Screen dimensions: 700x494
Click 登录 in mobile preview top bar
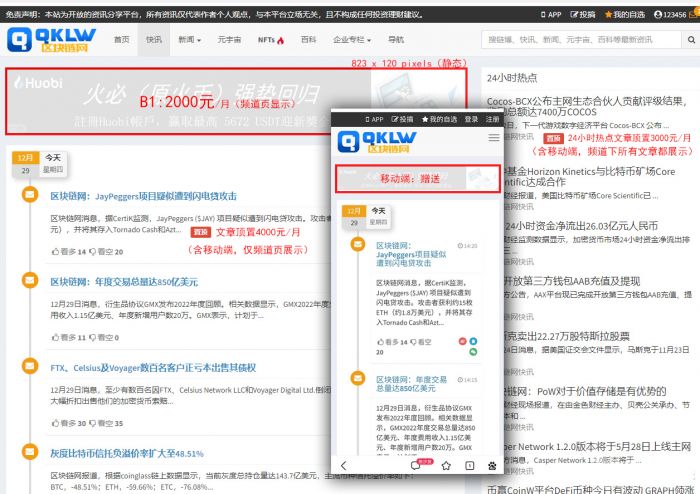click(x=471, y=119)
